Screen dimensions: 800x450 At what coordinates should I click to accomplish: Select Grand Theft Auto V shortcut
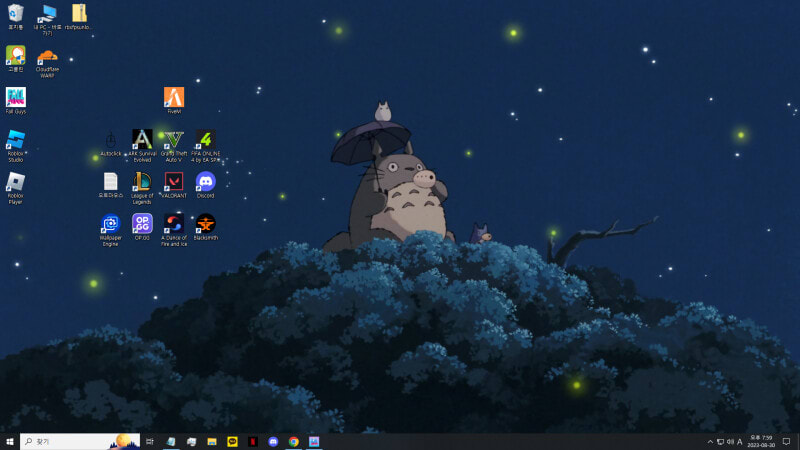pos(174,146)
